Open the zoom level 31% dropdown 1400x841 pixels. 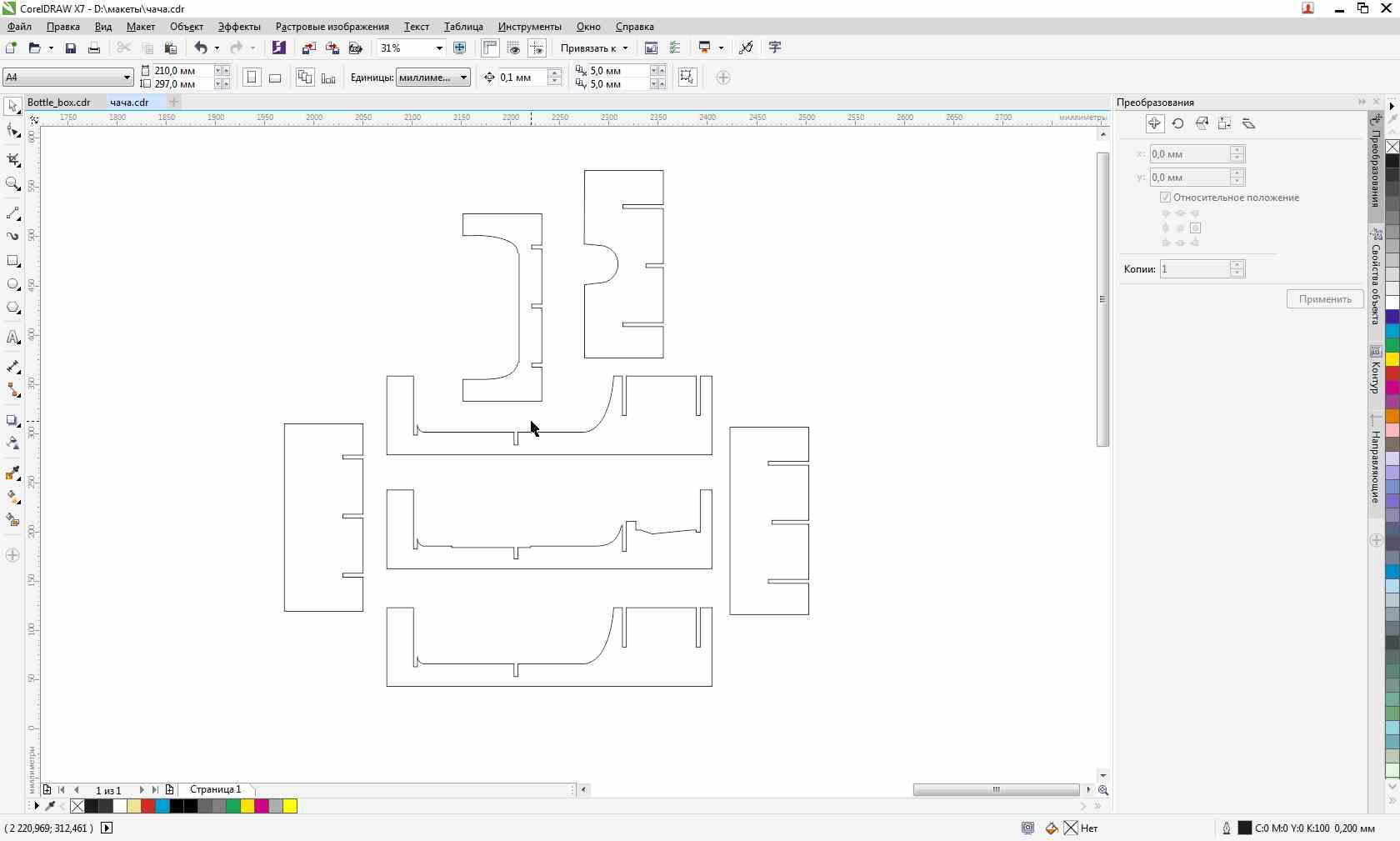(x=439, y=48)
